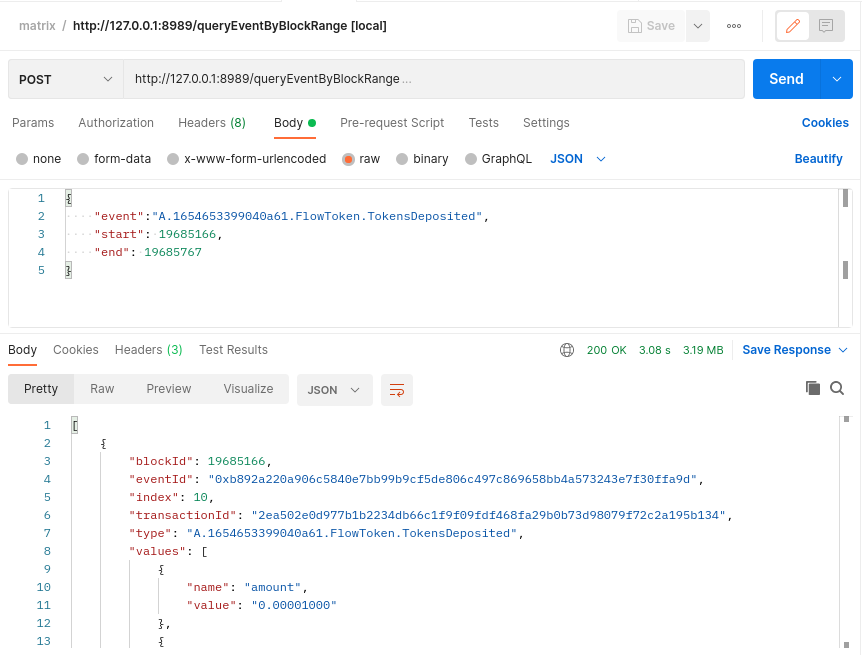This screenshot has width=862, height=655.
Task: Select the request Body tab
Action: point(295,123)
